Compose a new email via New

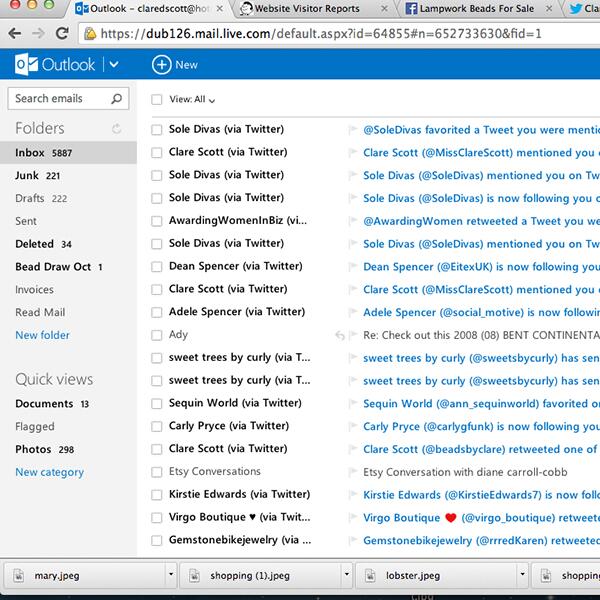click(175, 64)
